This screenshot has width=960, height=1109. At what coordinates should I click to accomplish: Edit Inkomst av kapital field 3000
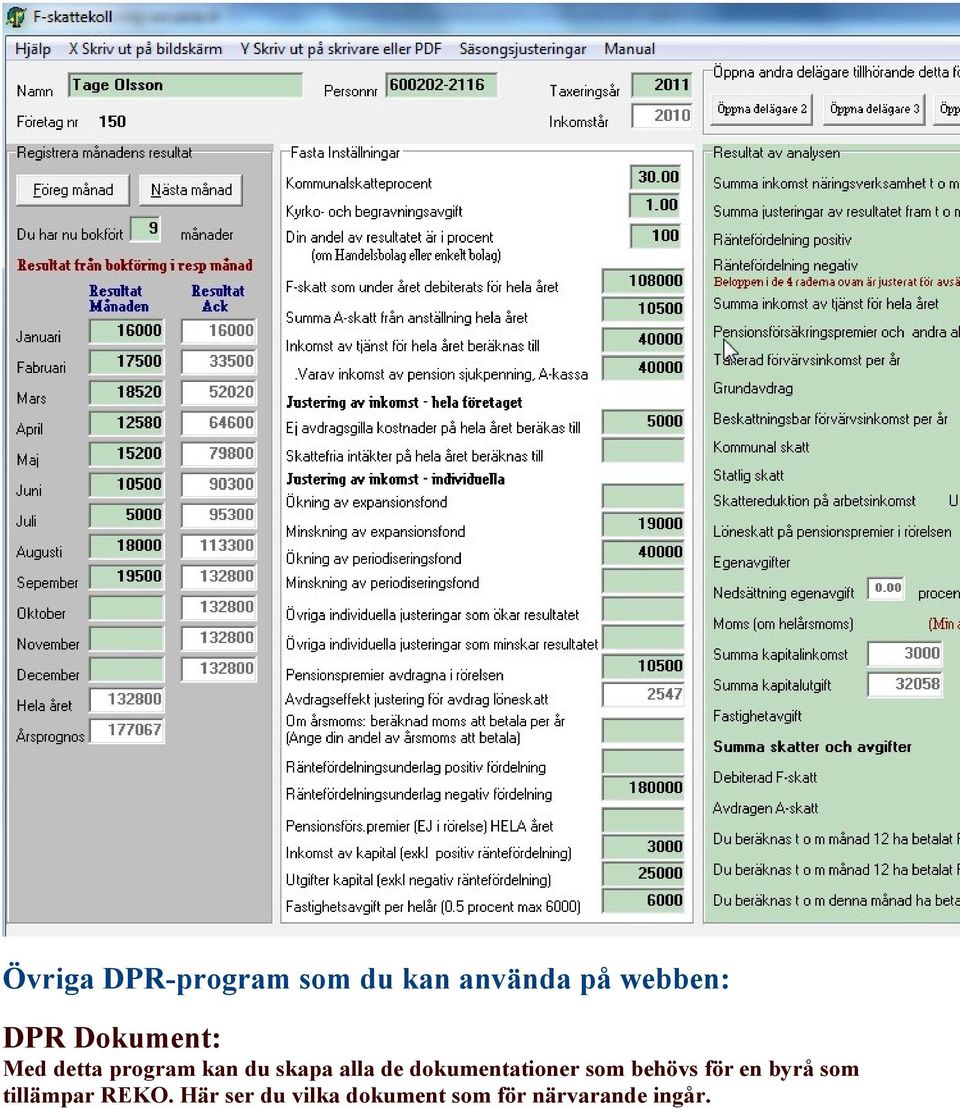[x=643, y=847]
